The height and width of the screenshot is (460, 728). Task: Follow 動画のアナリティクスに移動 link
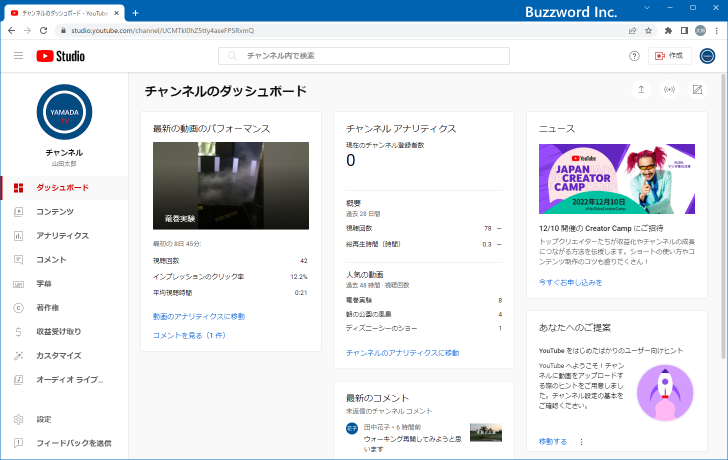click(x=199, y=317)
